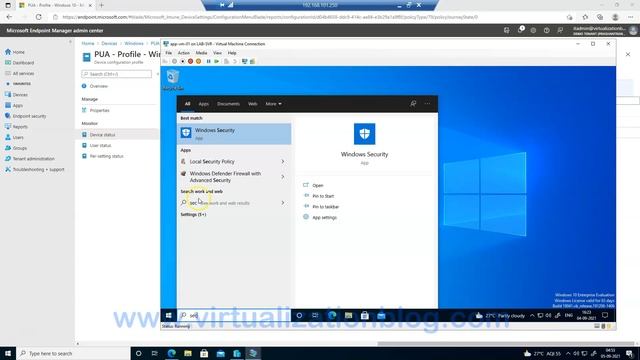Click Pin to taskbar option
640x360 pixels.
tap(325, 207)
